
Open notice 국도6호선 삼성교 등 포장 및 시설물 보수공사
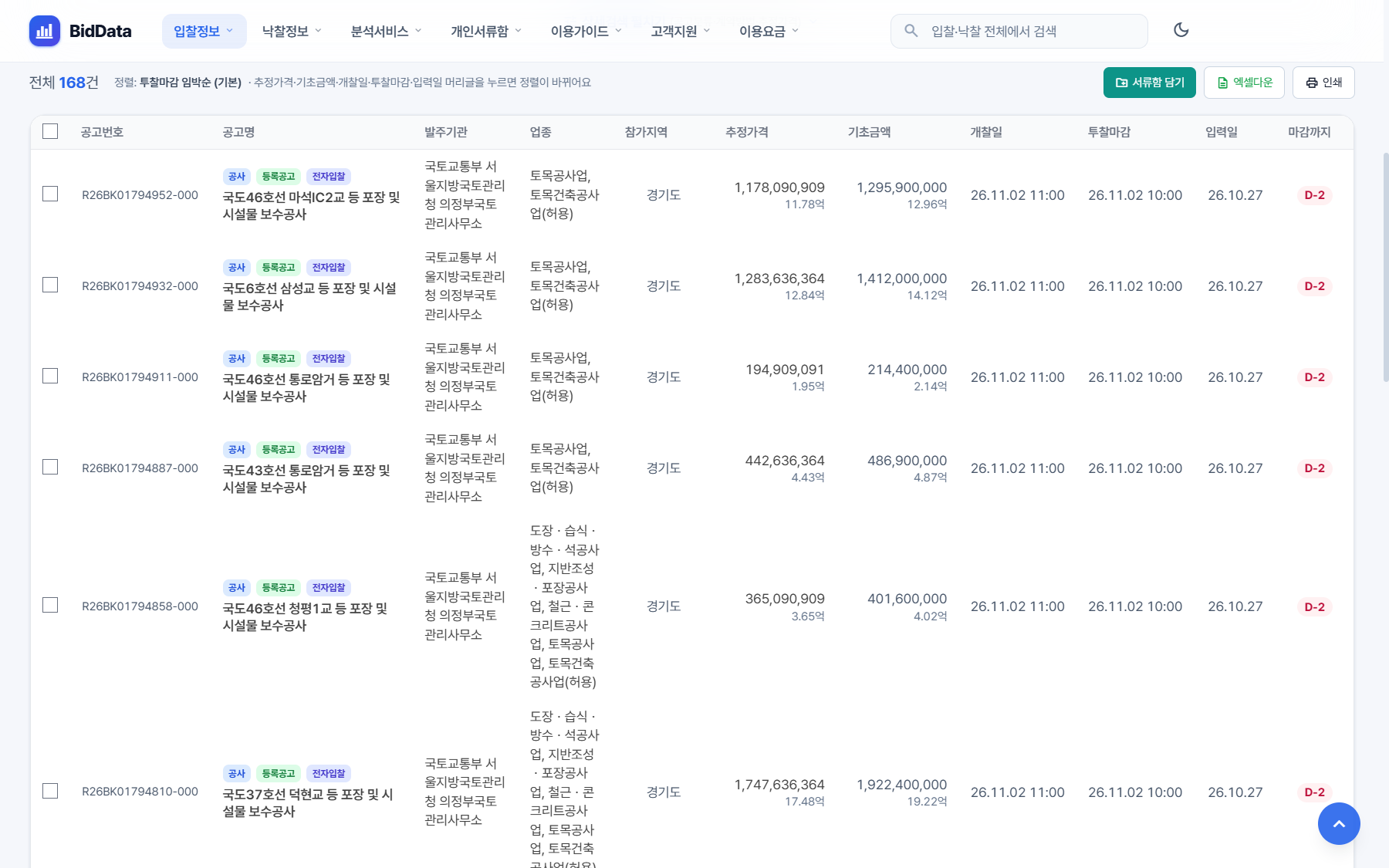(x=309, y=296)
